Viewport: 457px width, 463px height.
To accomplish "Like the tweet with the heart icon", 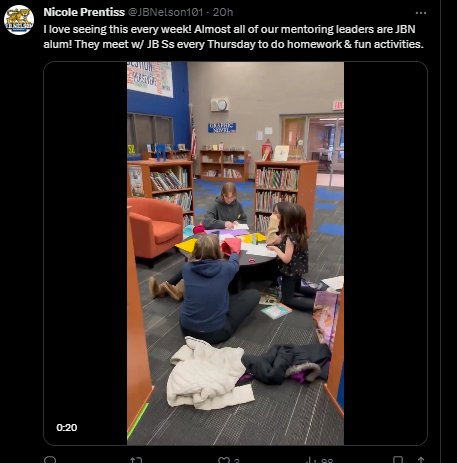I will (223, 460).
